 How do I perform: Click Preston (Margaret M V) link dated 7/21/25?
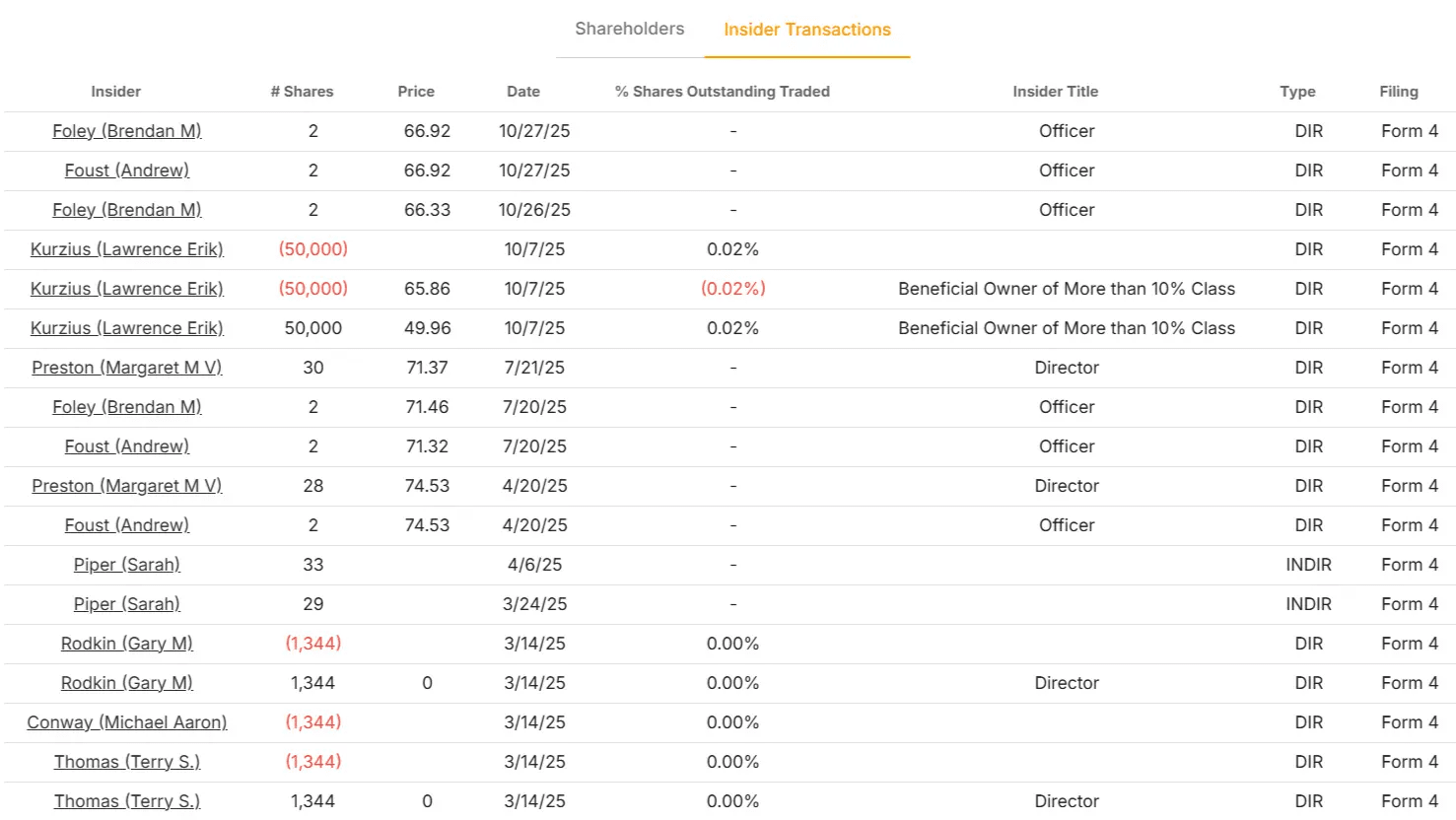pos(127,368)
